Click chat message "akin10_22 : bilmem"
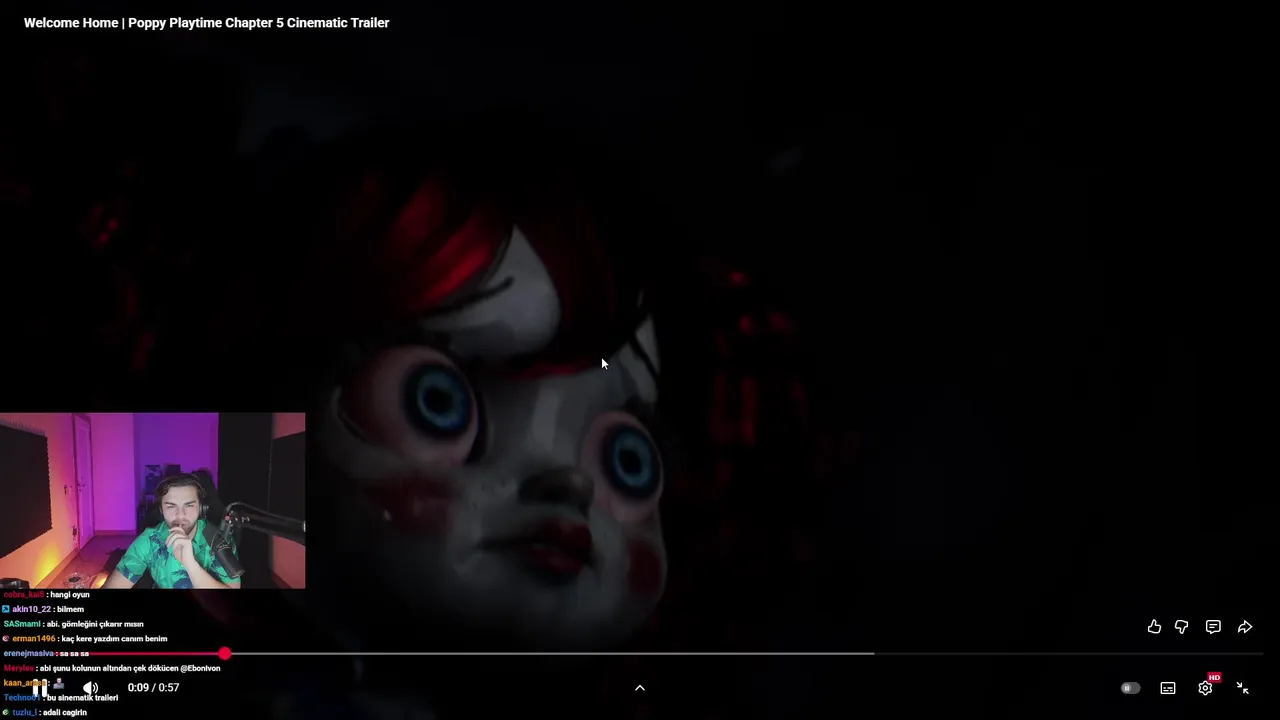The width and height of the screenshot is (1280, 720). (x=43, y=609)
